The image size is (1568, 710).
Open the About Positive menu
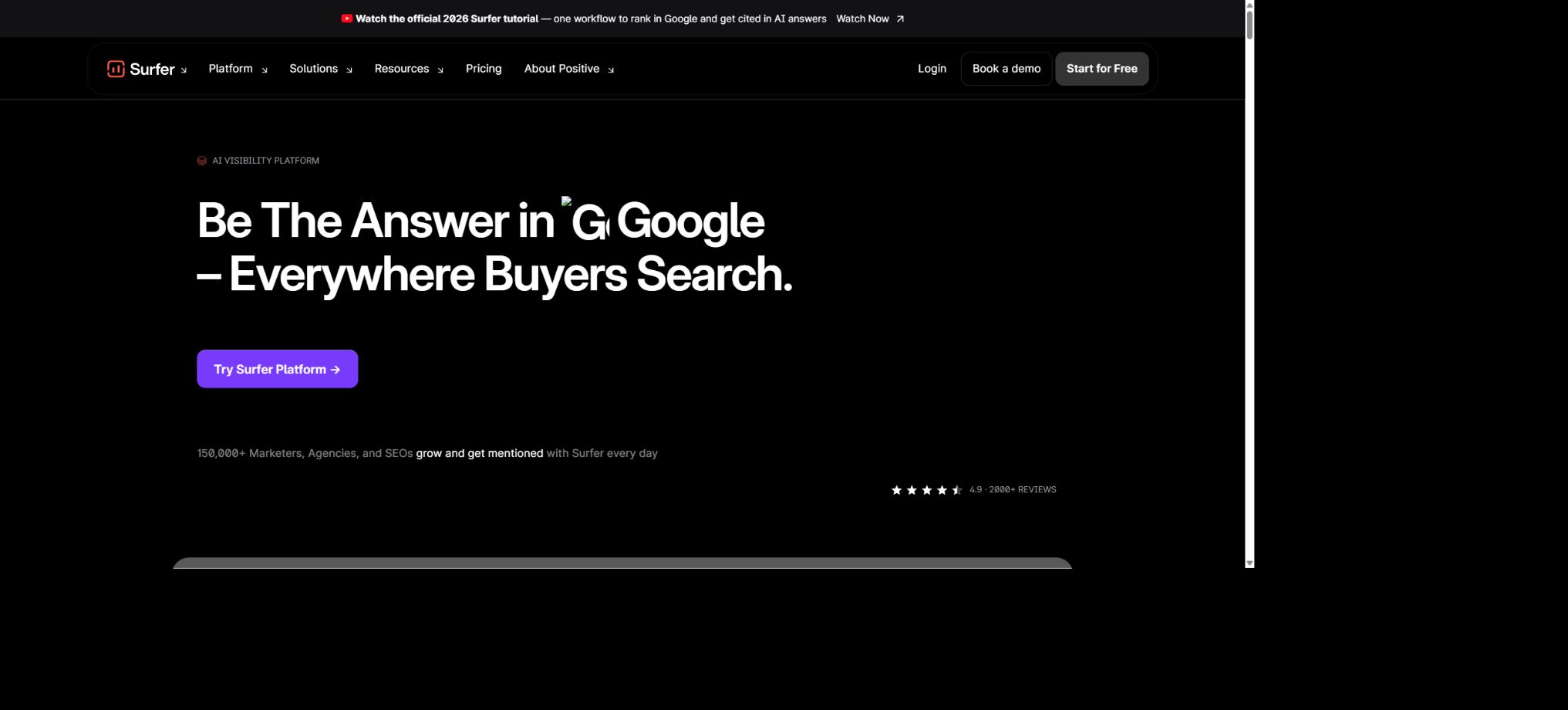pyautogui.click(x=561, y=69)
